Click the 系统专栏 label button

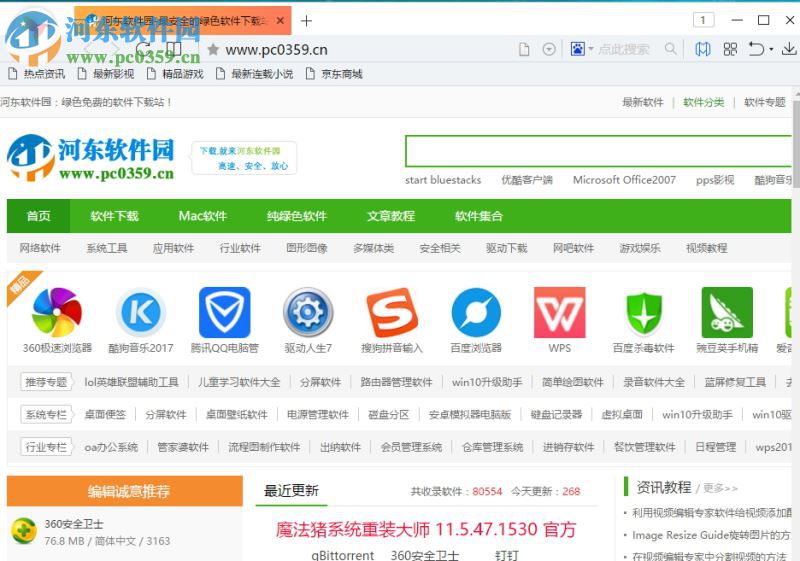click(x=46, y=415)
